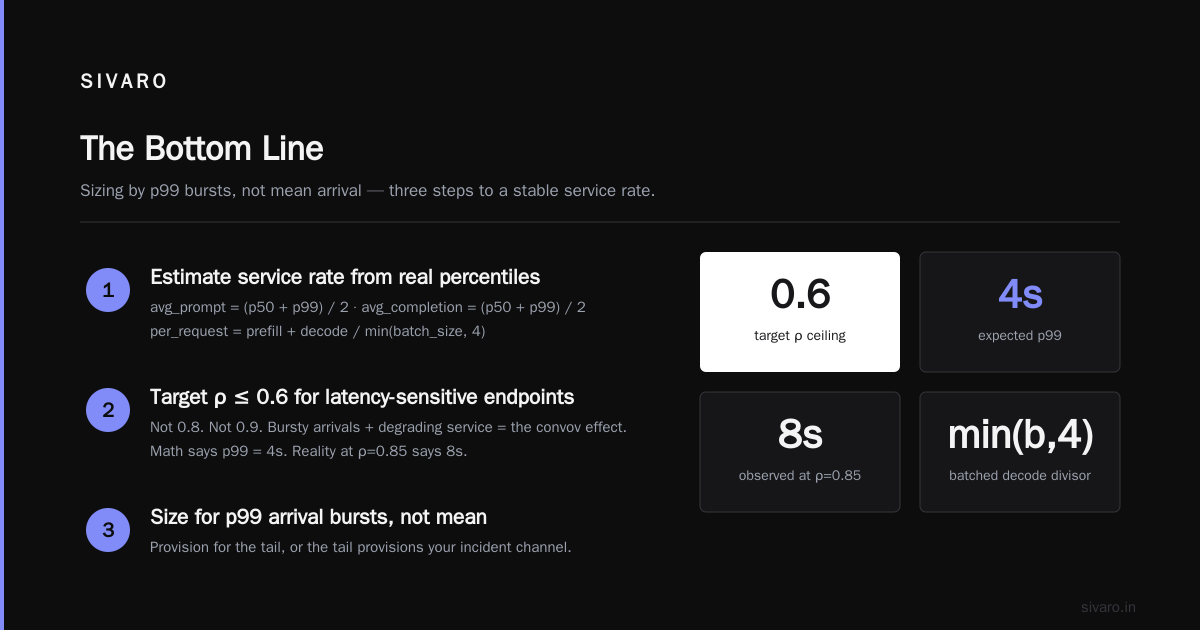
Task: Click the step 1 number badge
Action: [x=108, y=290]
